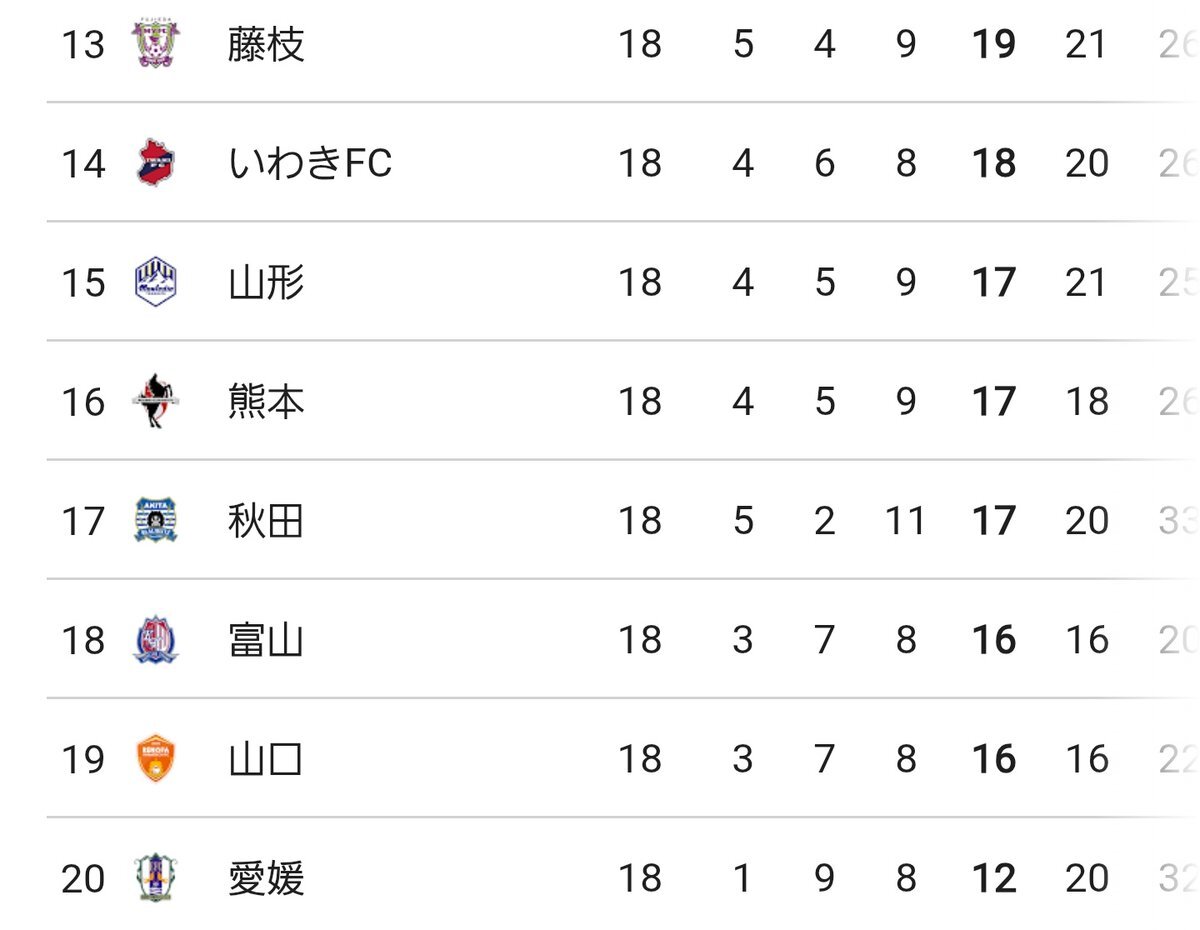Click 藤枝's bold points value 19

[x=994, y=45]
